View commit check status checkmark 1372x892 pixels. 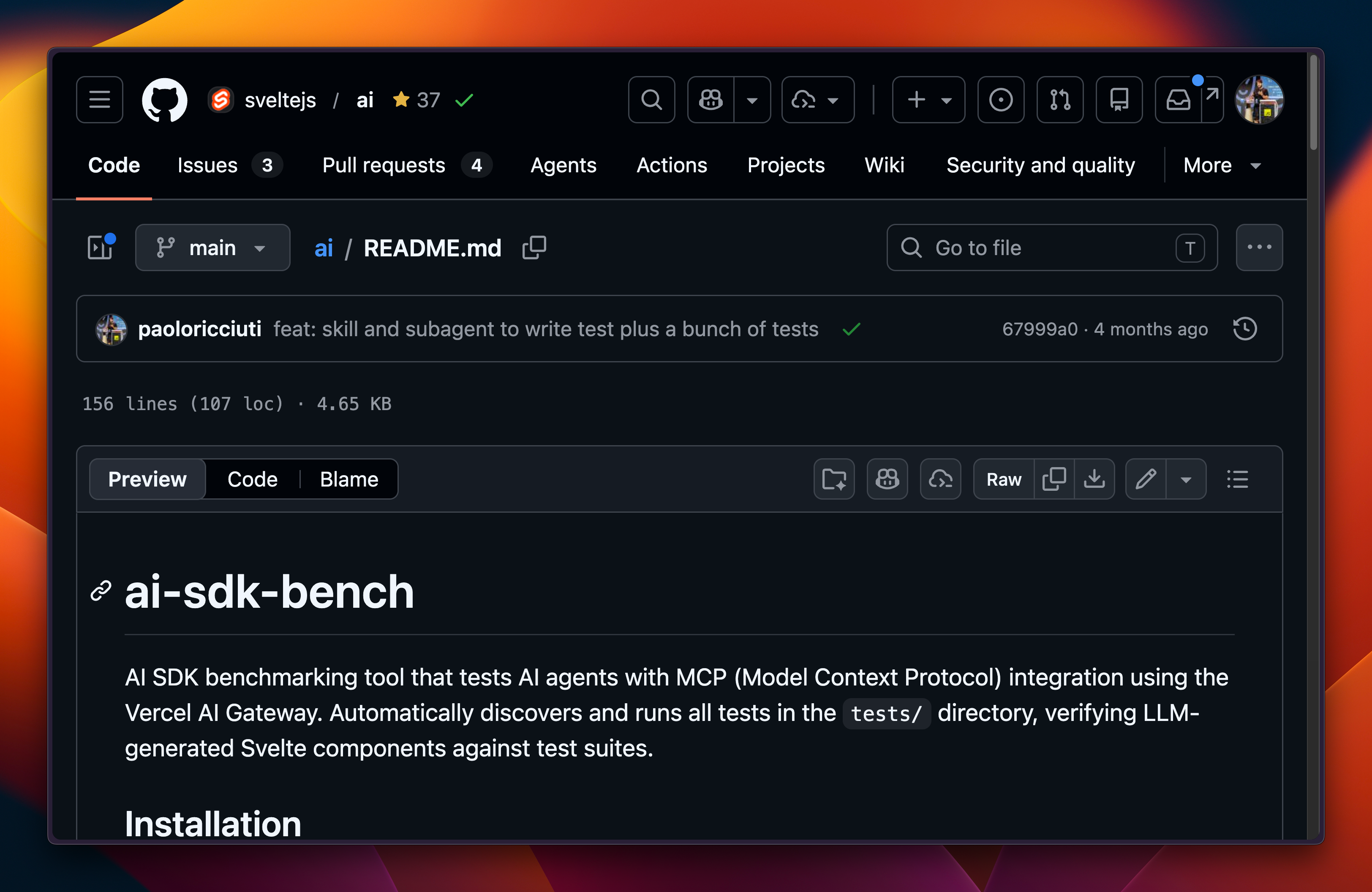click(x=851, y=329)
